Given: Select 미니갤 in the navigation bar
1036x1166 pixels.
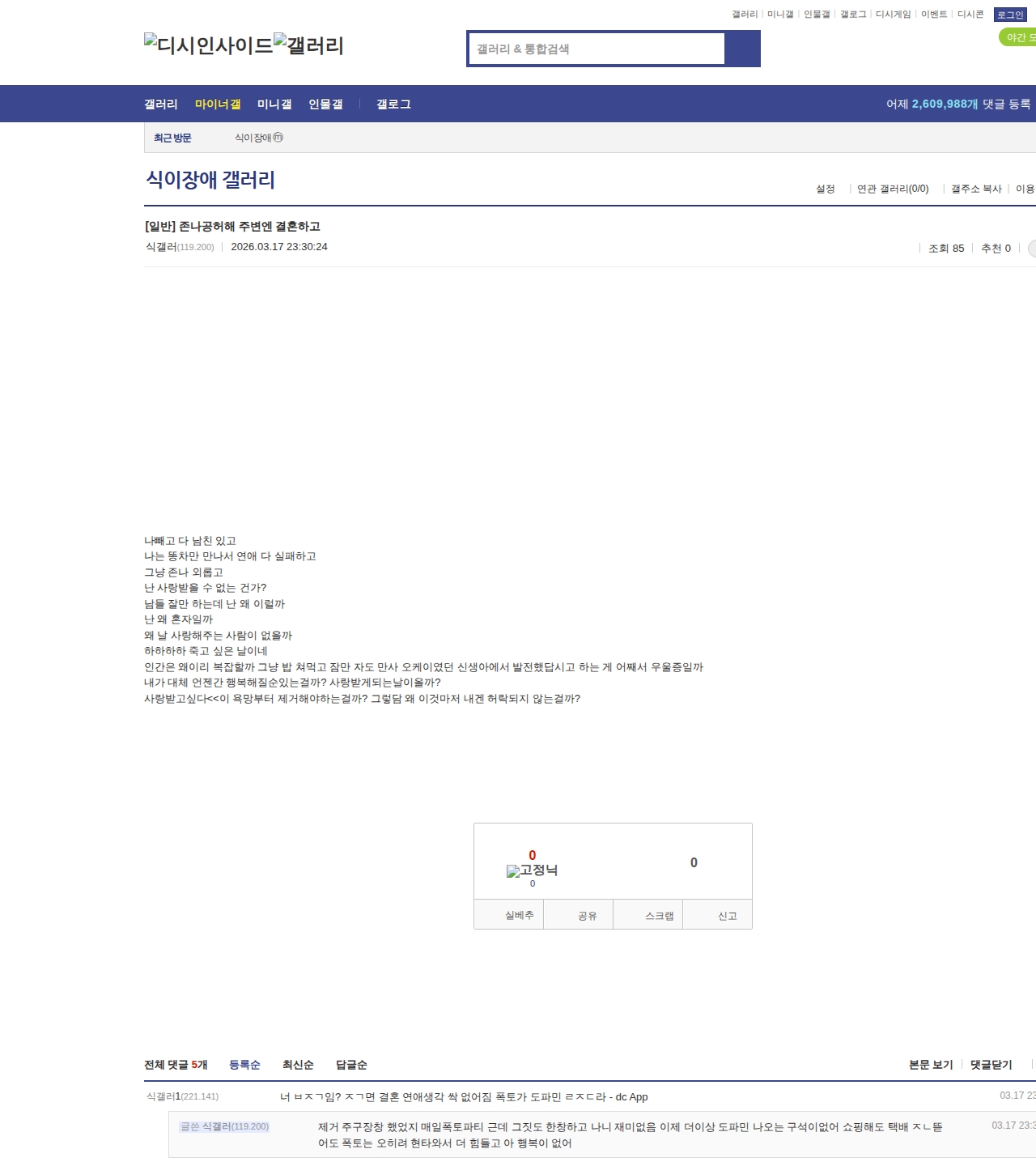Looking at the screenshot, I should pos(274,104).
